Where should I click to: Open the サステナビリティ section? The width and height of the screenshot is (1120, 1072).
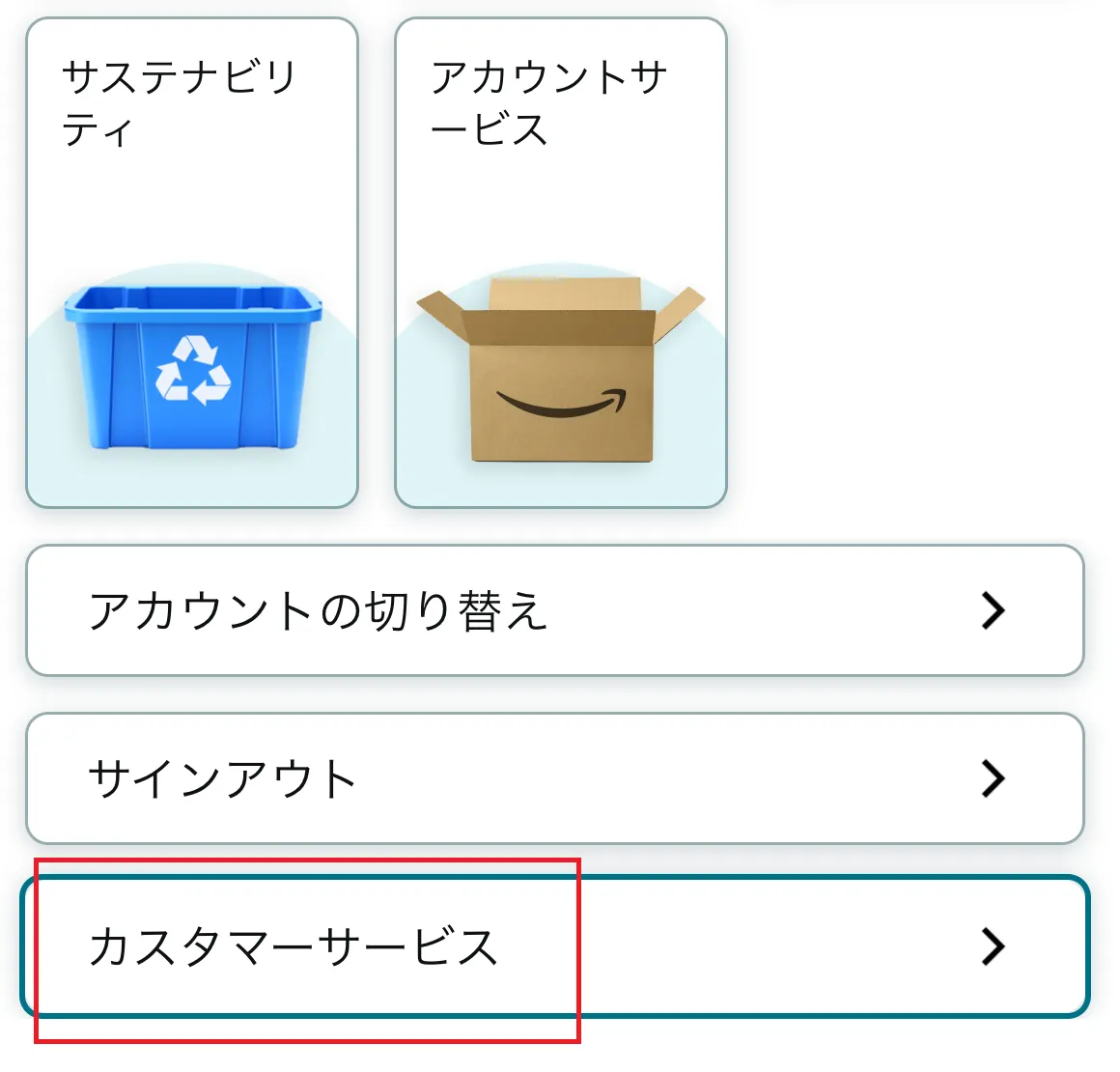point(193,261)
